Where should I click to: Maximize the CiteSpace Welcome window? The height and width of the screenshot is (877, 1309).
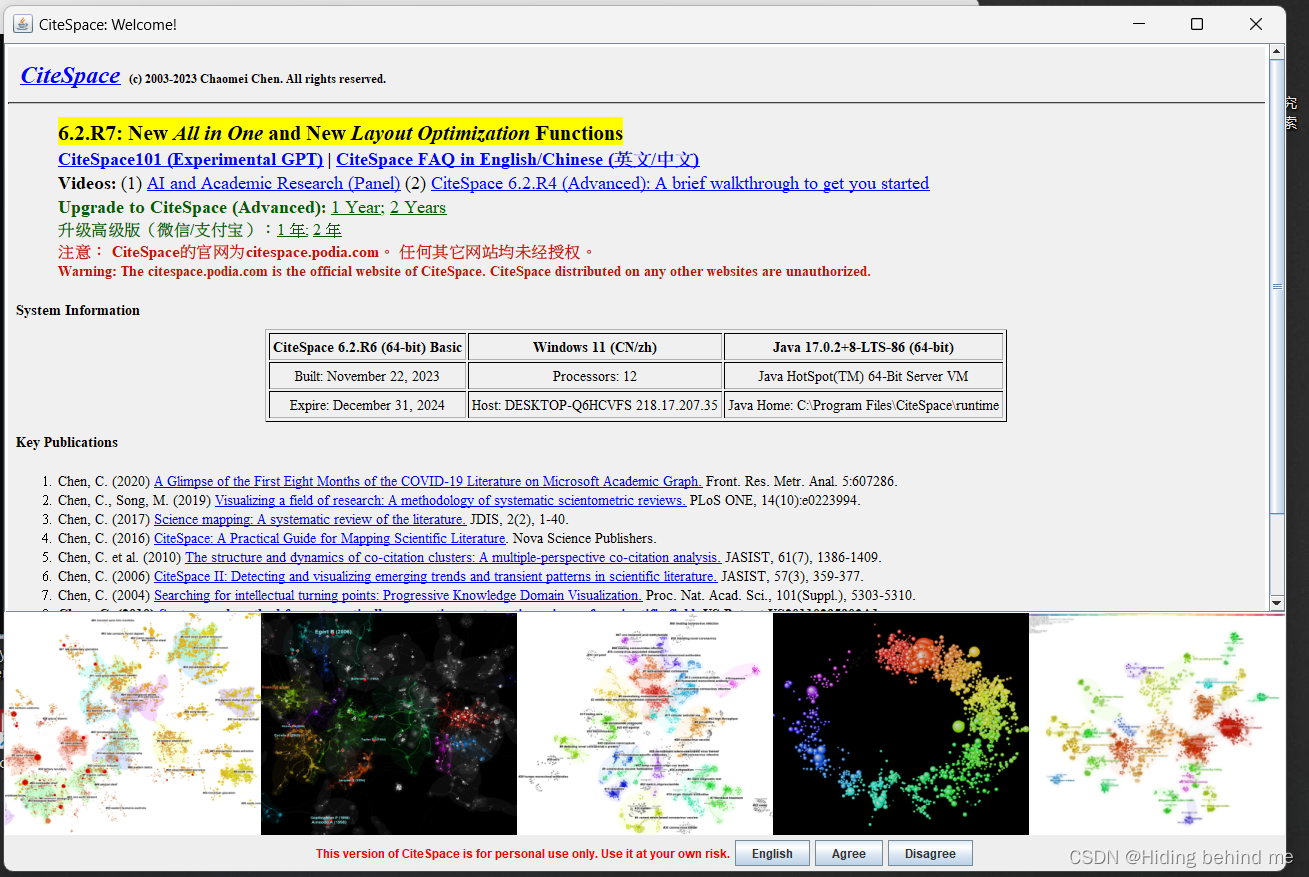(x=1196, y=24)
